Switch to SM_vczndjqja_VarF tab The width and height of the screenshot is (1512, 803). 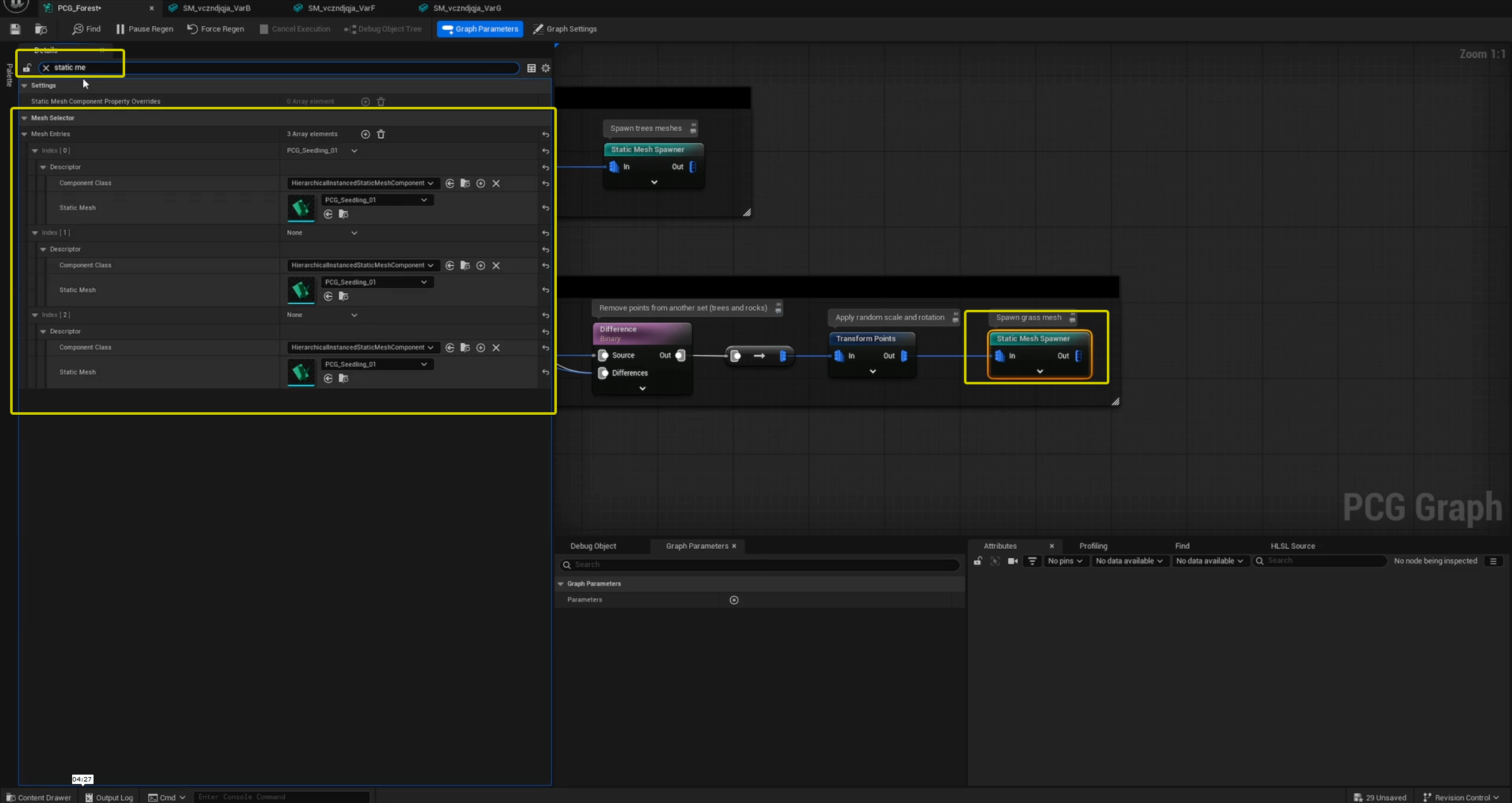click(341, 8)
